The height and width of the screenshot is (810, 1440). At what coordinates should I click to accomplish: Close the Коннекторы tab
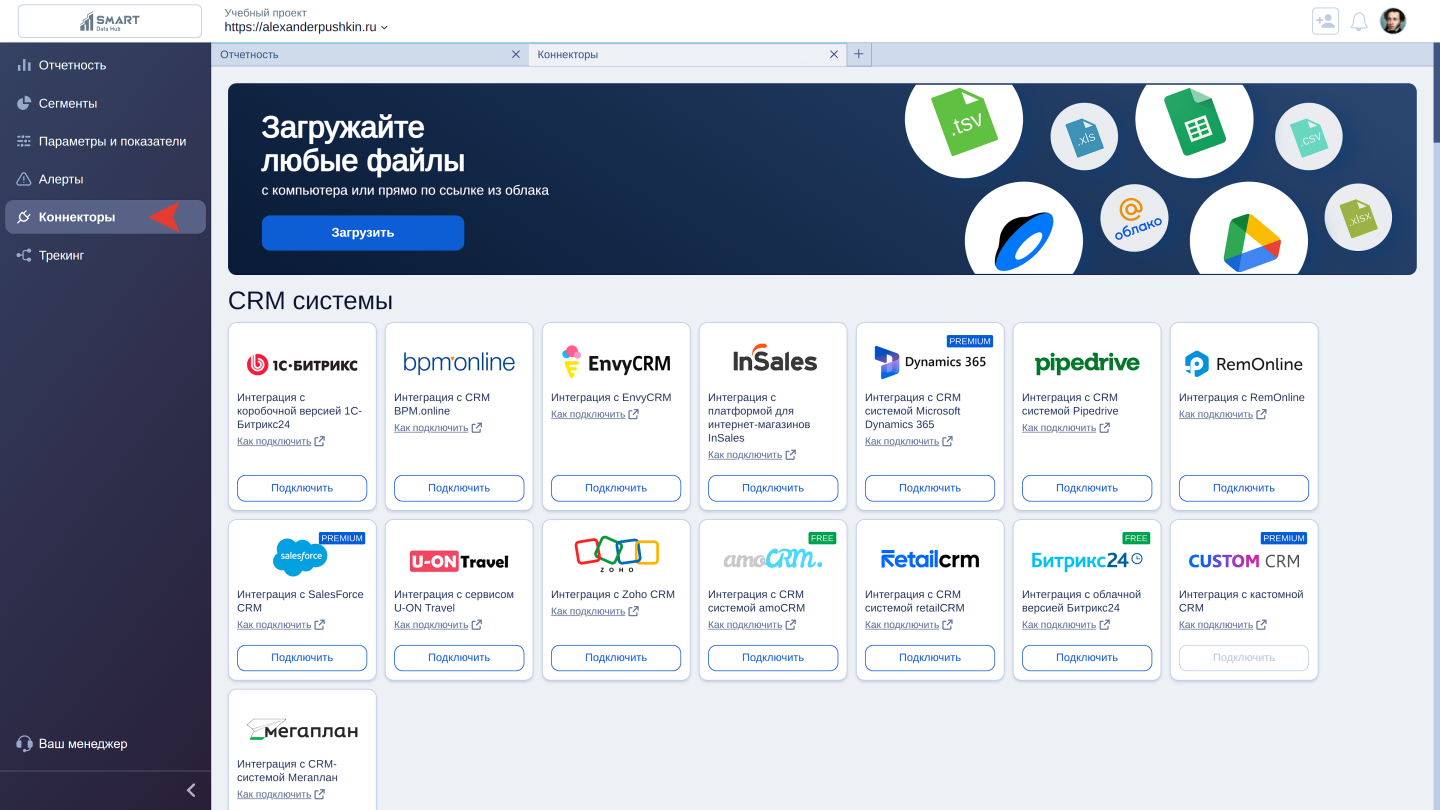coord(834,54)
